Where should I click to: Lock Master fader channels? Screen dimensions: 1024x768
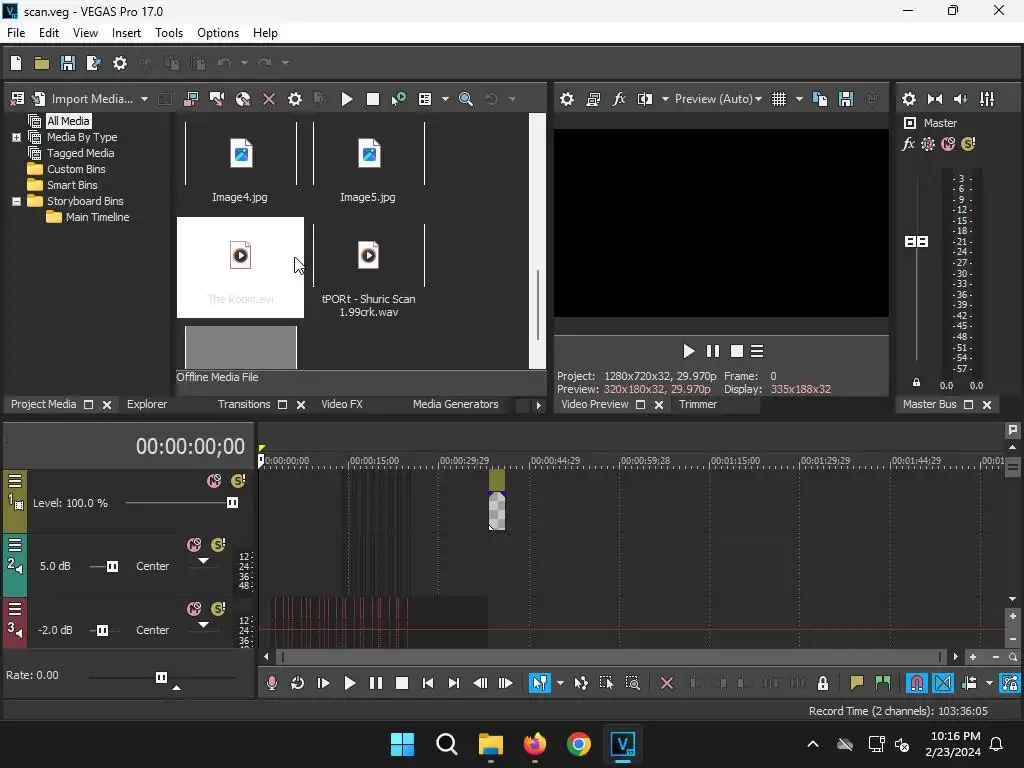[x=916, y=383]
